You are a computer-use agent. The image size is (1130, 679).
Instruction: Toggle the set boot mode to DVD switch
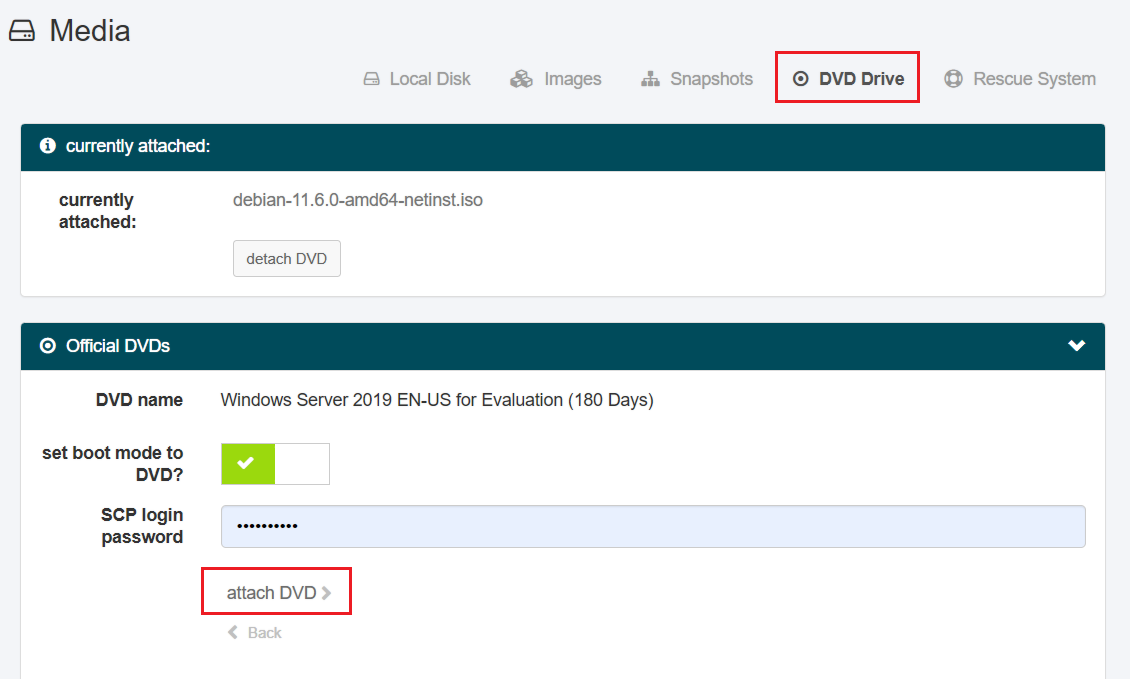[275, 464]
